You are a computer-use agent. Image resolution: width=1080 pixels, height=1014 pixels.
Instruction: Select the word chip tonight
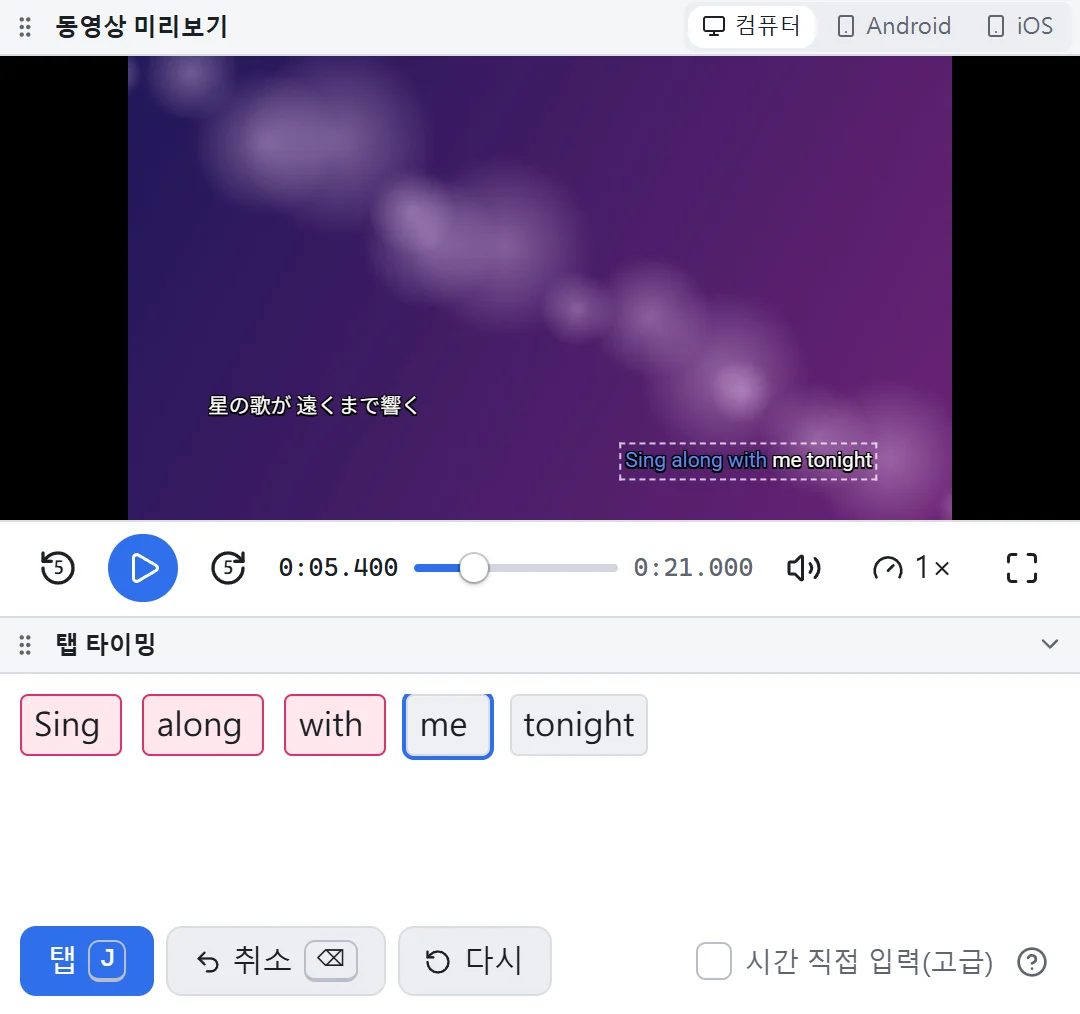[x=579, y=725]
